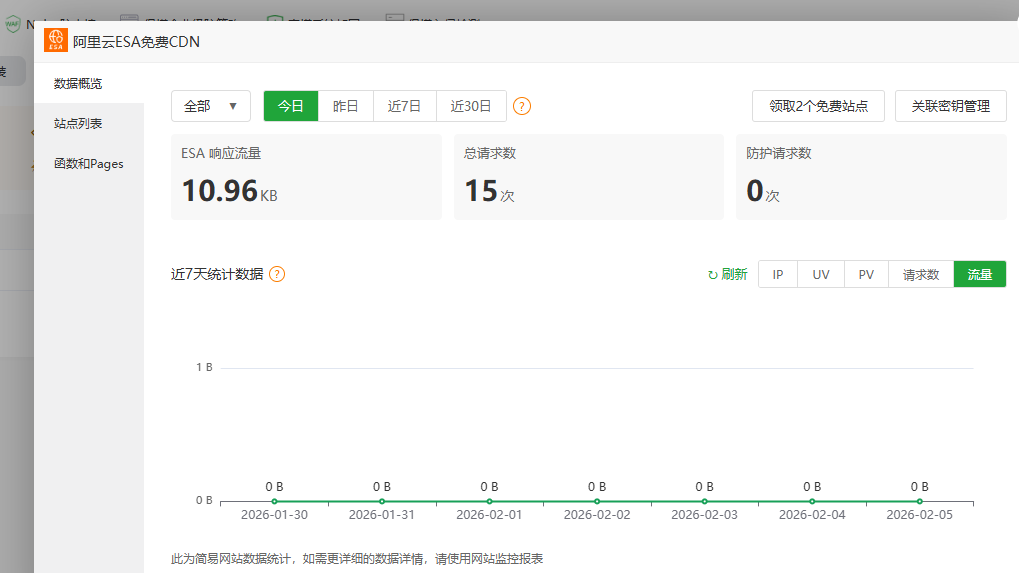Click 领取2个免费站点 button
The height and width of the screenshot is (573, 1019).
pos(818,106)
